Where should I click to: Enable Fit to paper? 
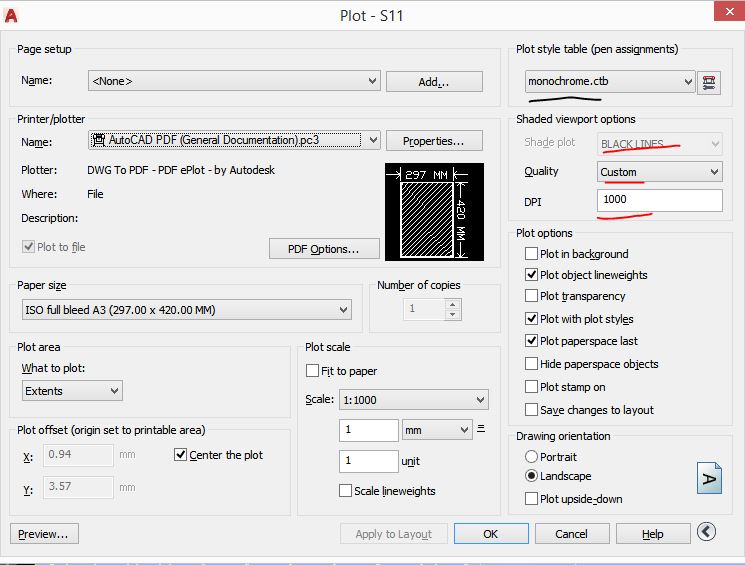pos(312,371)
